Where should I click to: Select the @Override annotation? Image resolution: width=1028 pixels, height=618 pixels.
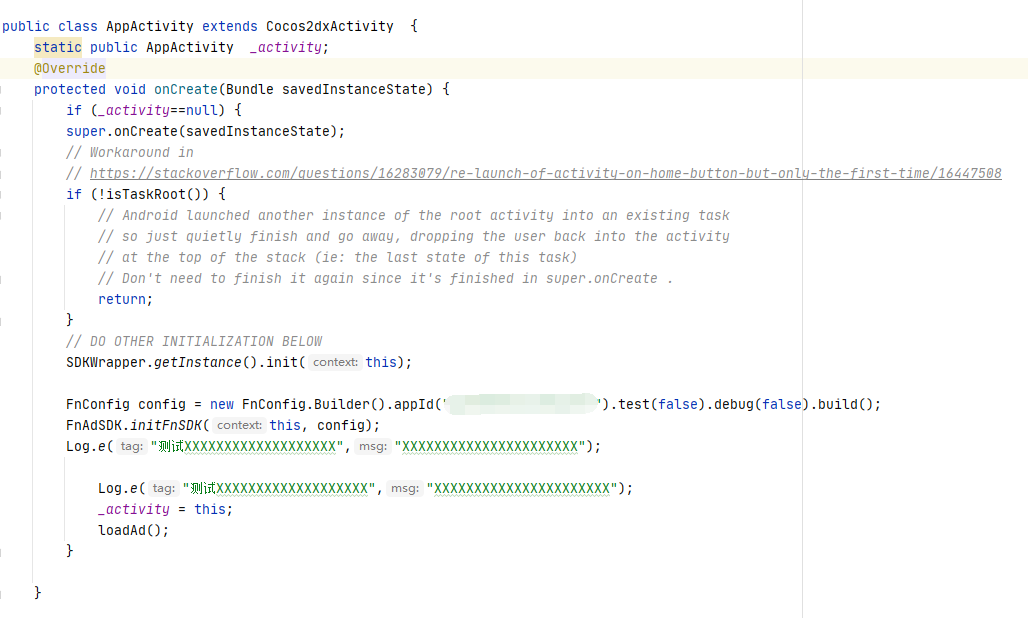click(69, 68)
